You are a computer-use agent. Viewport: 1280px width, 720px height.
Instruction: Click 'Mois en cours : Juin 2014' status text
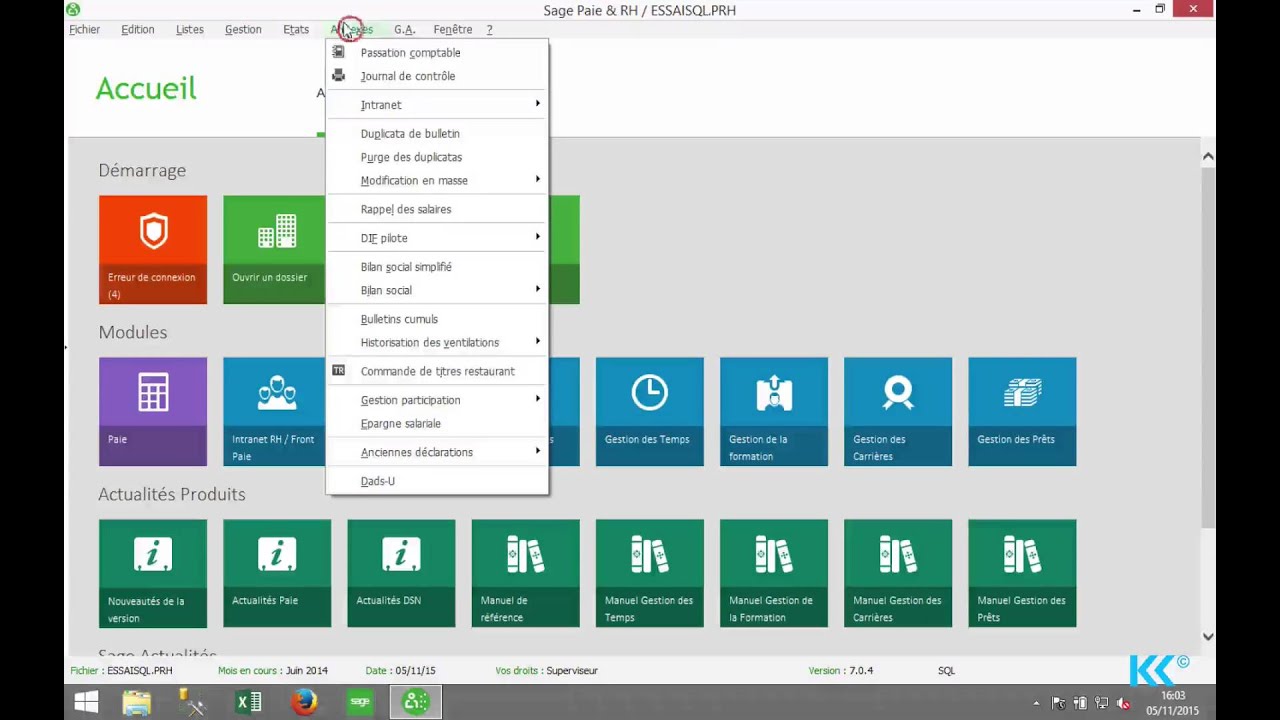[273, 671]
